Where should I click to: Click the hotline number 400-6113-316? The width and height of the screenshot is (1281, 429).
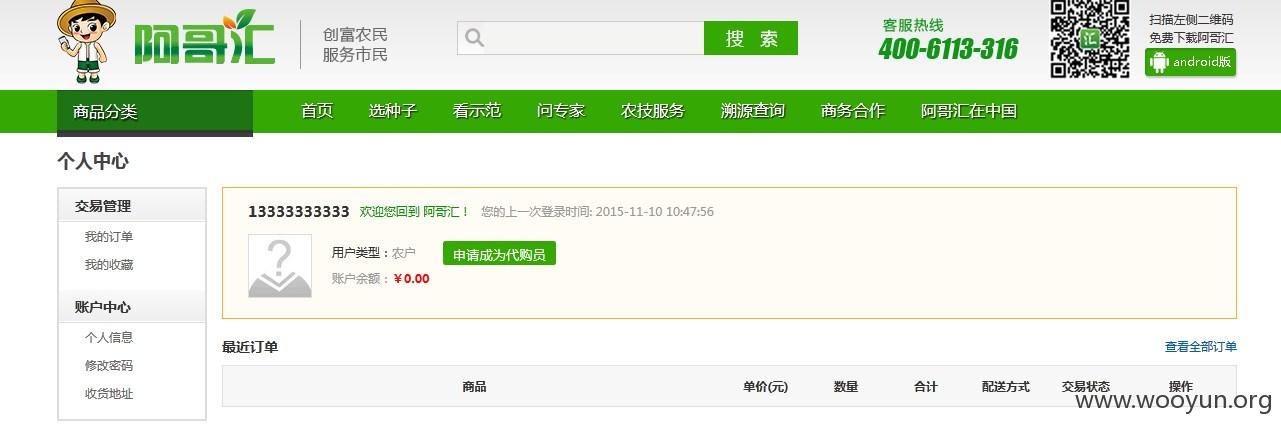948,49
